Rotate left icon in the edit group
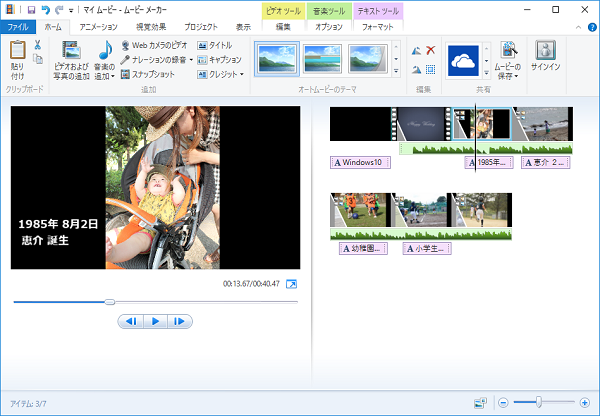Viewport: 600px width, 416px height. pos(416,51)
